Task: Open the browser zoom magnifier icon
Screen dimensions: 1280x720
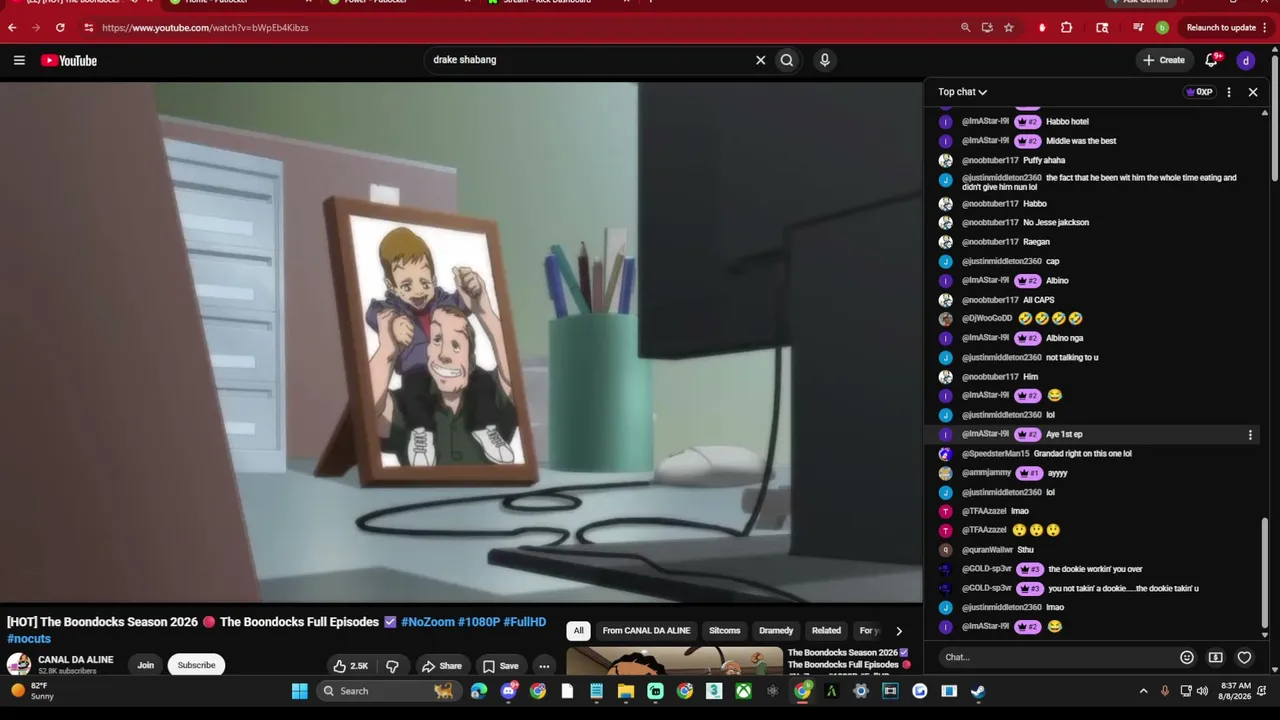Action: pyautogui.click(x=965, y=28)
